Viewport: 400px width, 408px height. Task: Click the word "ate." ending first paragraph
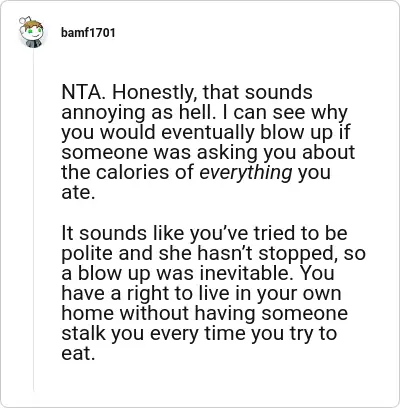click(78, 193)
